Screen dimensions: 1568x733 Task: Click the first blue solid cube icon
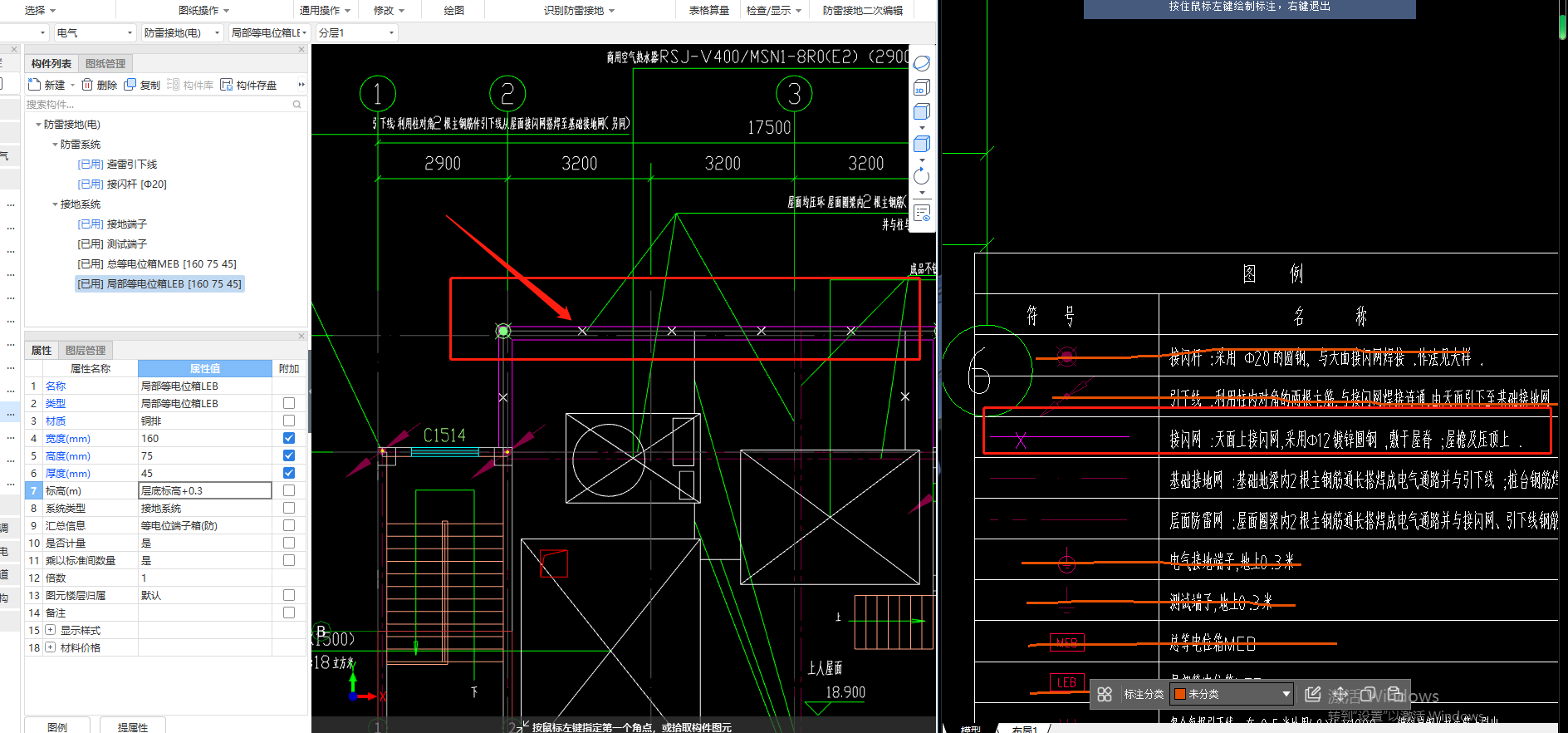[x=922, y=111]
